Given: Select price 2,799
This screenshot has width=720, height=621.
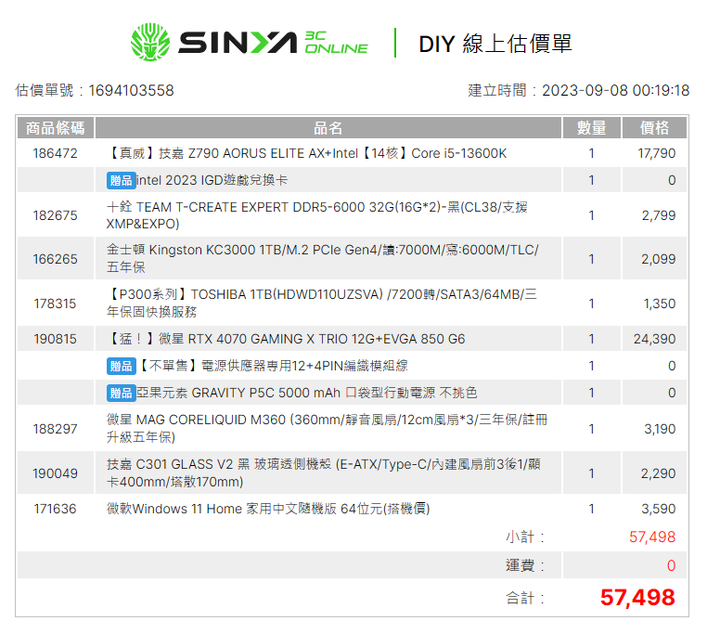Looking at the screenshot, I should [x=658, y=215].
